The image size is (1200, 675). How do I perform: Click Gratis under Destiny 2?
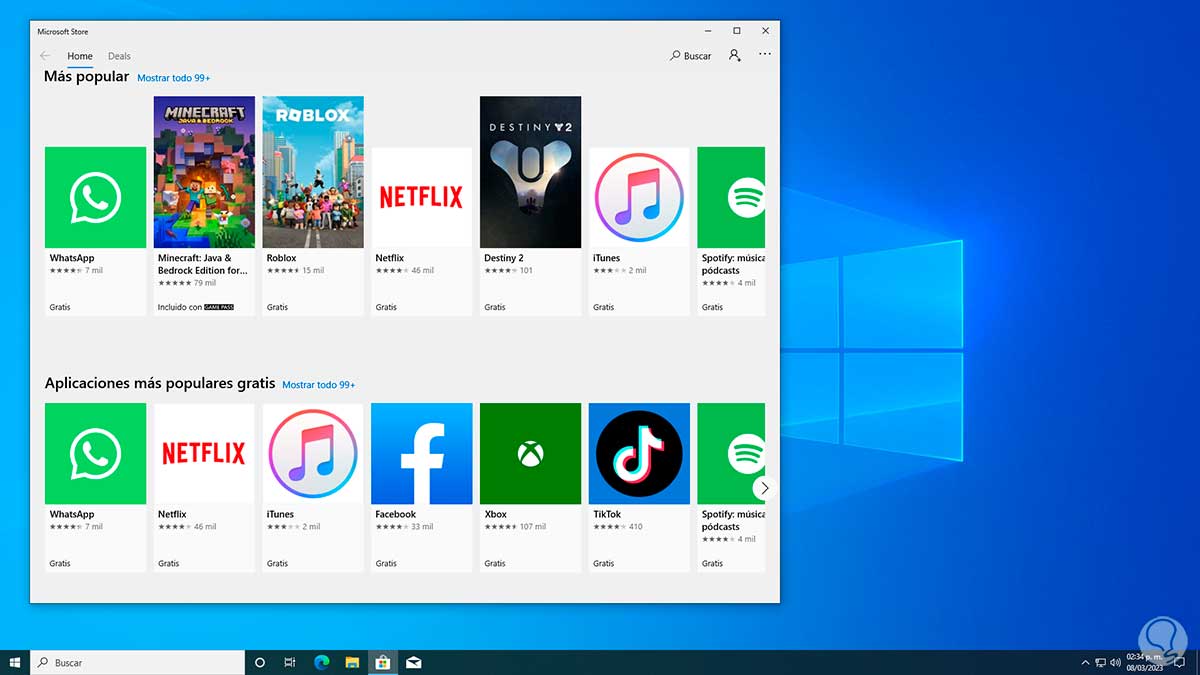click(x=495, y=307)
